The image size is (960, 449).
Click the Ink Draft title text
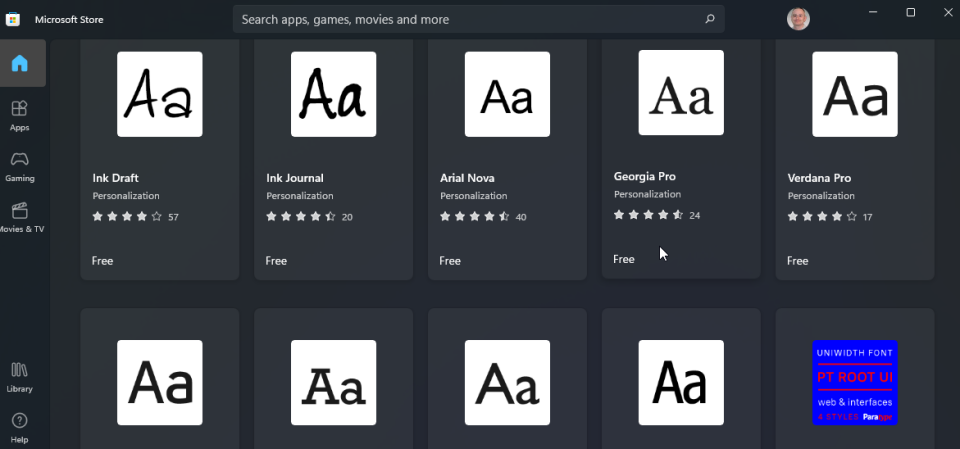[116, 178]
